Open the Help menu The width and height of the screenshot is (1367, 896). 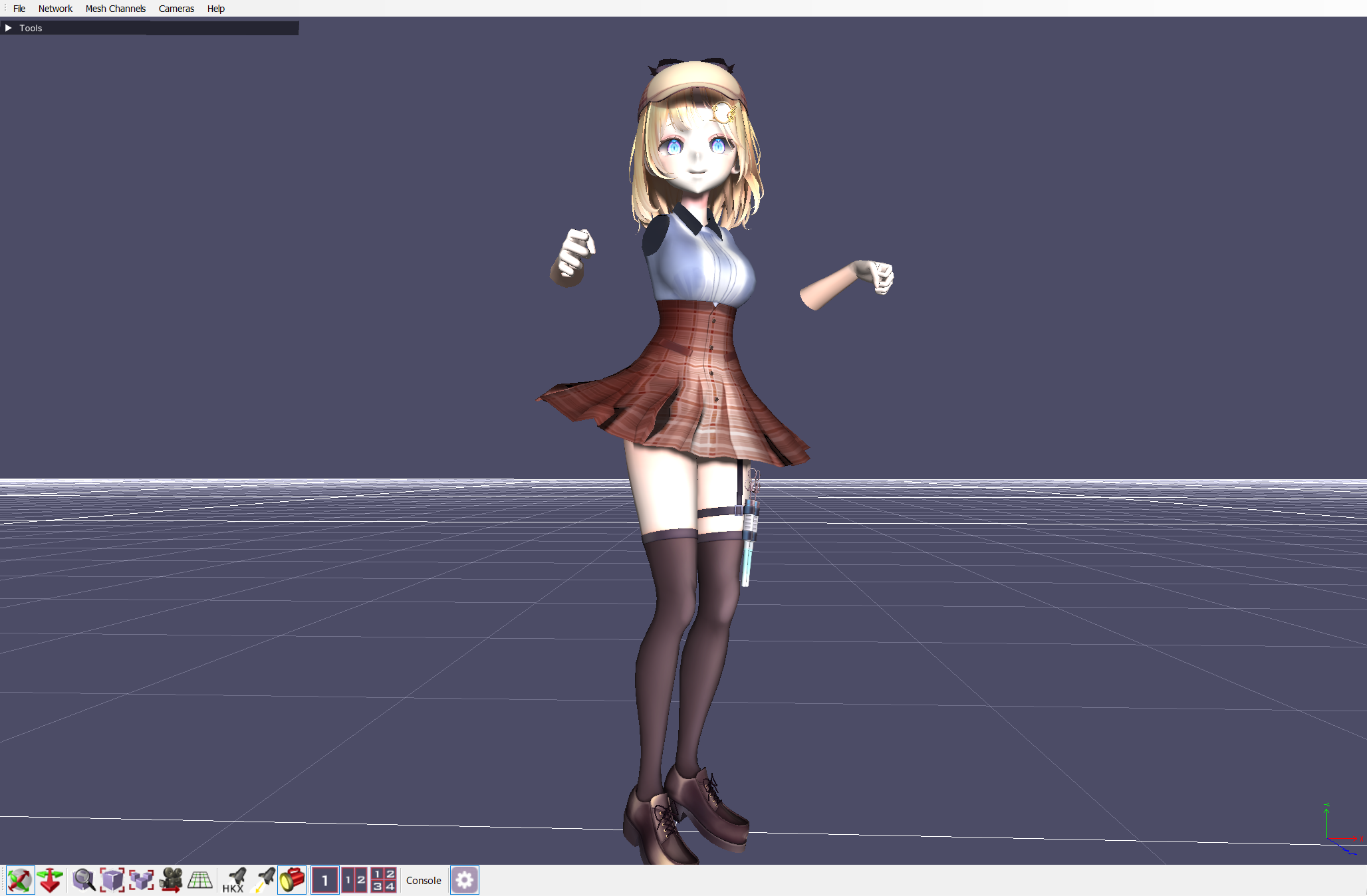click(216, 9)
